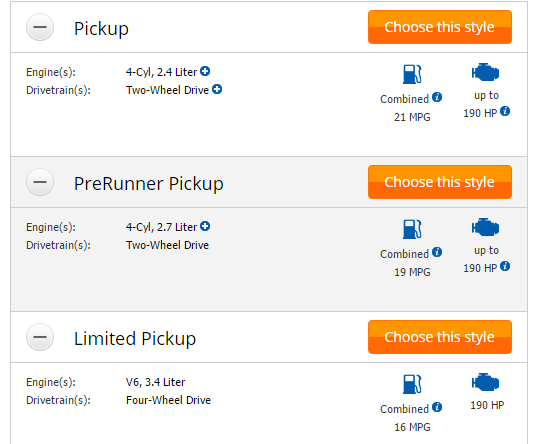
Task: Expand PreRunner 2.7 Liter engine options
Action: coord(205,226)
